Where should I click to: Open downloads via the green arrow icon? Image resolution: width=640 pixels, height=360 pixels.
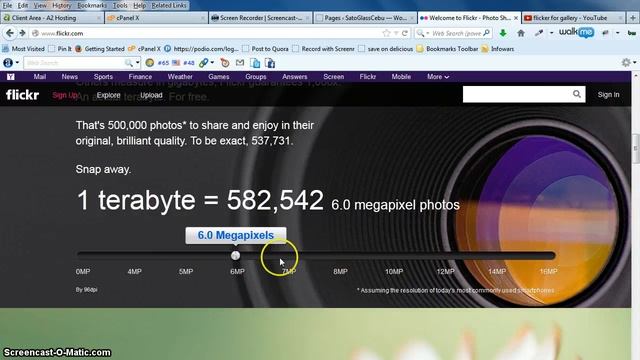(503, 33)
